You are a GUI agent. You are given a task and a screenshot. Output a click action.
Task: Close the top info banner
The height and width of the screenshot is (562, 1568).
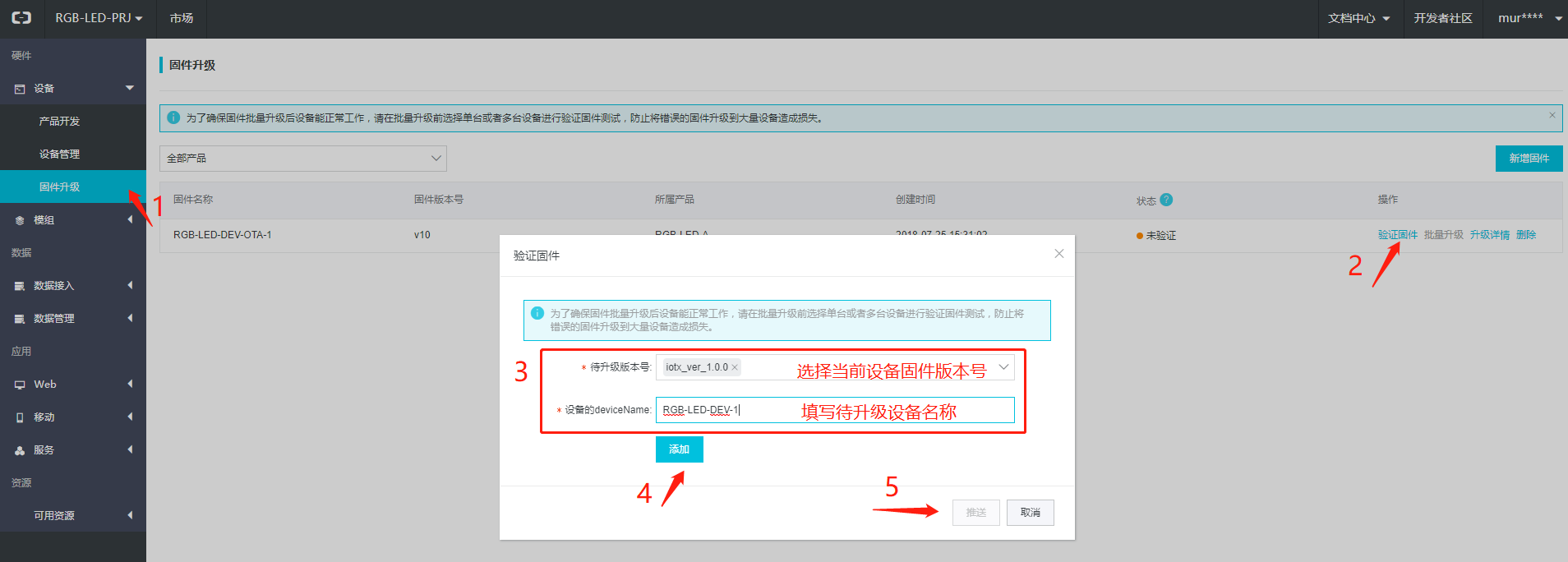coord(1552,115)
